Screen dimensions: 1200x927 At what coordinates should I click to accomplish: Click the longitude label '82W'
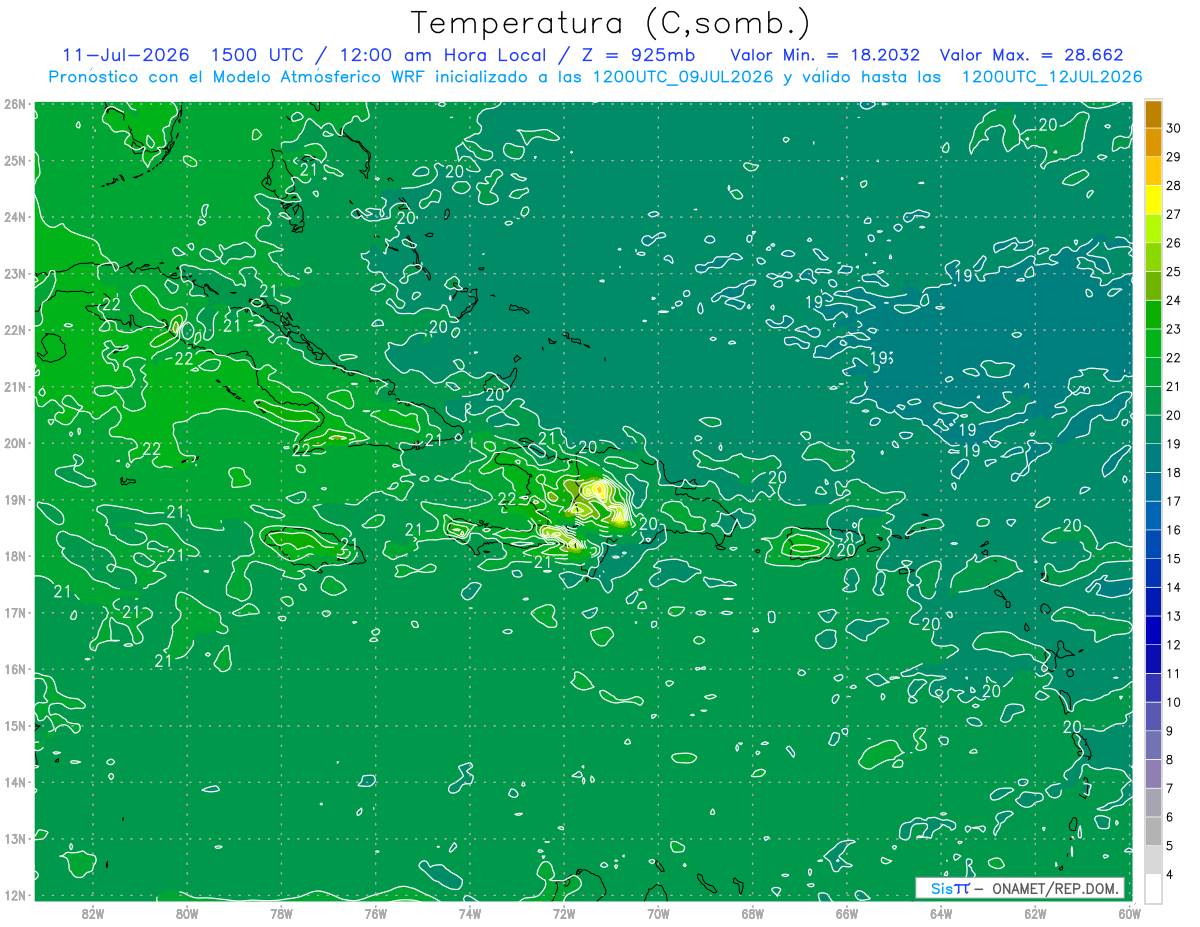[93, 913]
